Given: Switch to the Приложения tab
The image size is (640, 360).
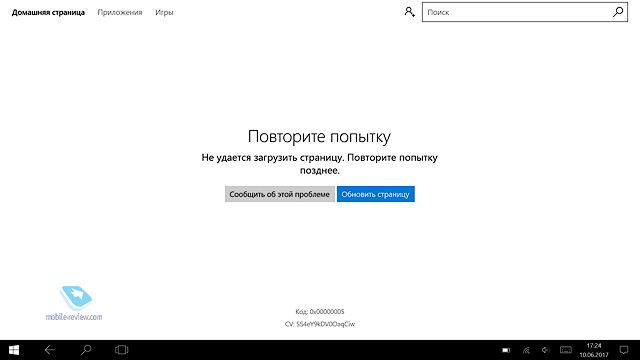Looking at the screenshot, I should click(x=120, y=12).
